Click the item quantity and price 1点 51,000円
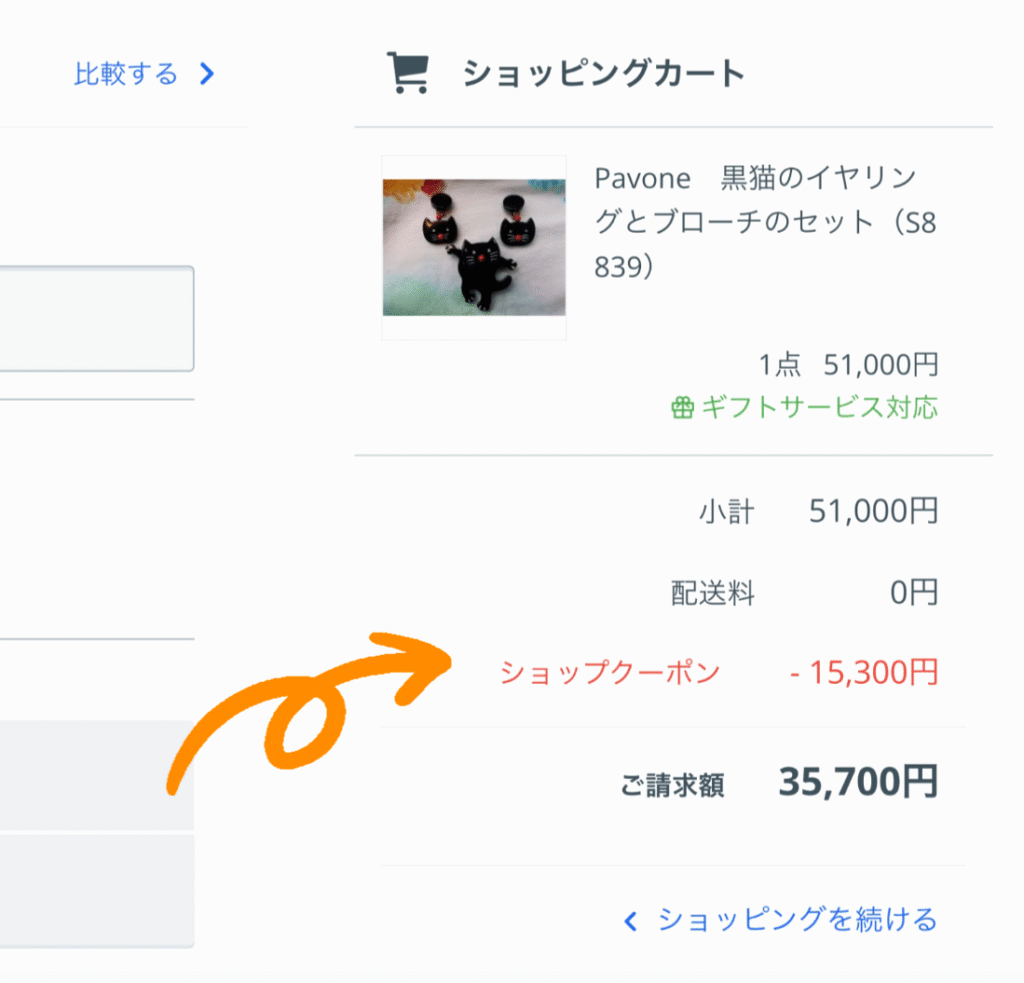This screenshot has height=983, width=1024. (x=848, y=365)
